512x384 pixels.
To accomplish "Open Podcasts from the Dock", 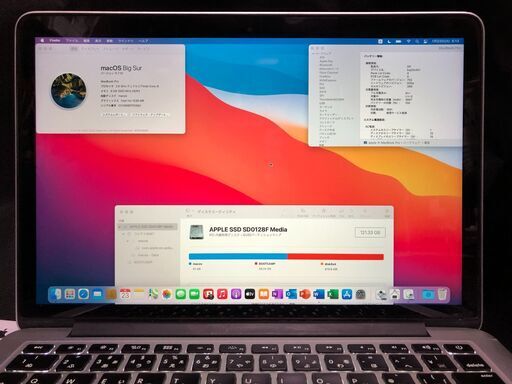I will (236, 294).
